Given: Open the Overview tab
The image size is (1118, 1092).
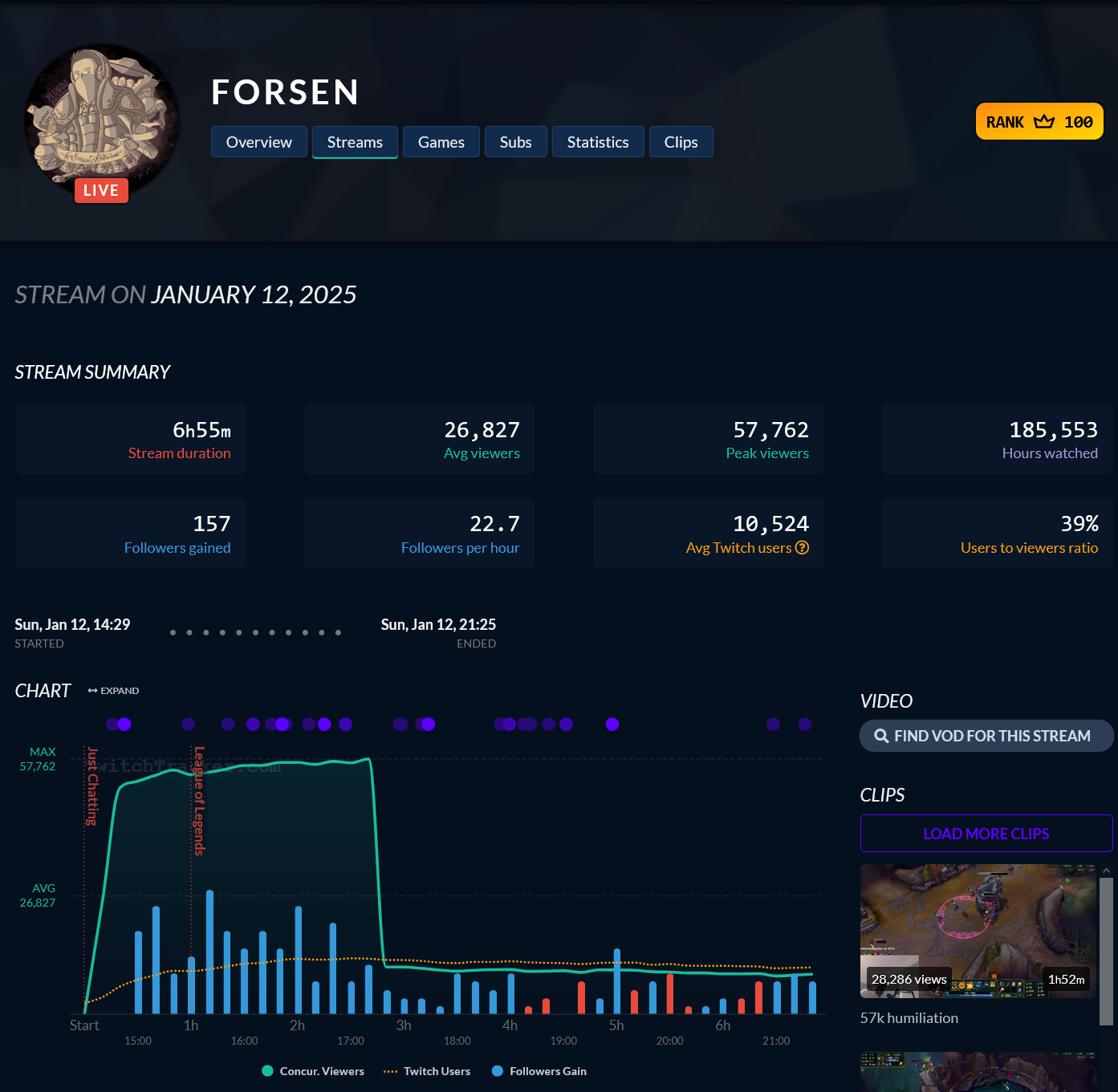Looking at the screenshot, I should 258,142.
